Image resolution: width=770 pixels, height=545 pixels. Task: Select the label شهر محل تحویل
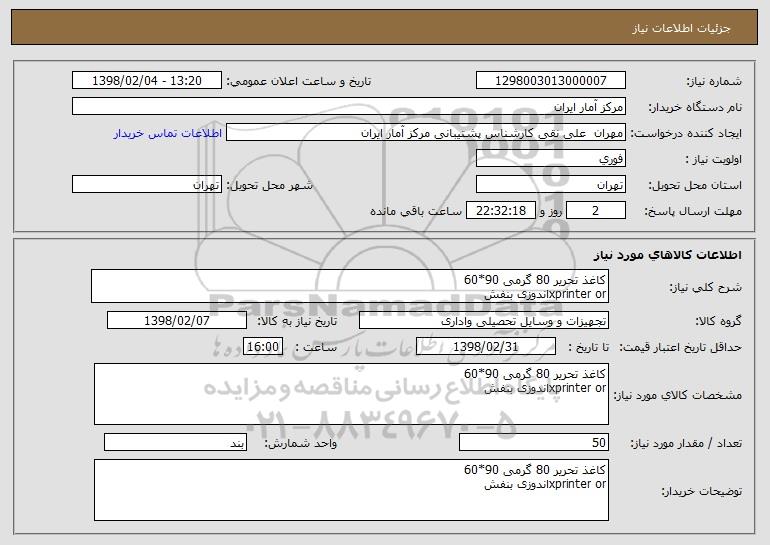tap(269, 185)
